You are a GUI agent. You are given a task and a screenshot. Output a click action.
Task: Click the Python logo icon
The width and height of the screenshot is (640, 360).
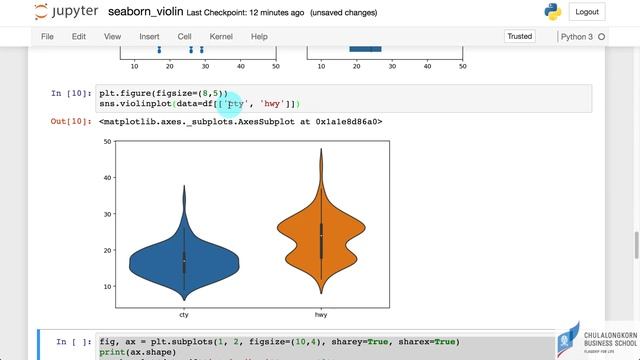click(x=552, y=12)
